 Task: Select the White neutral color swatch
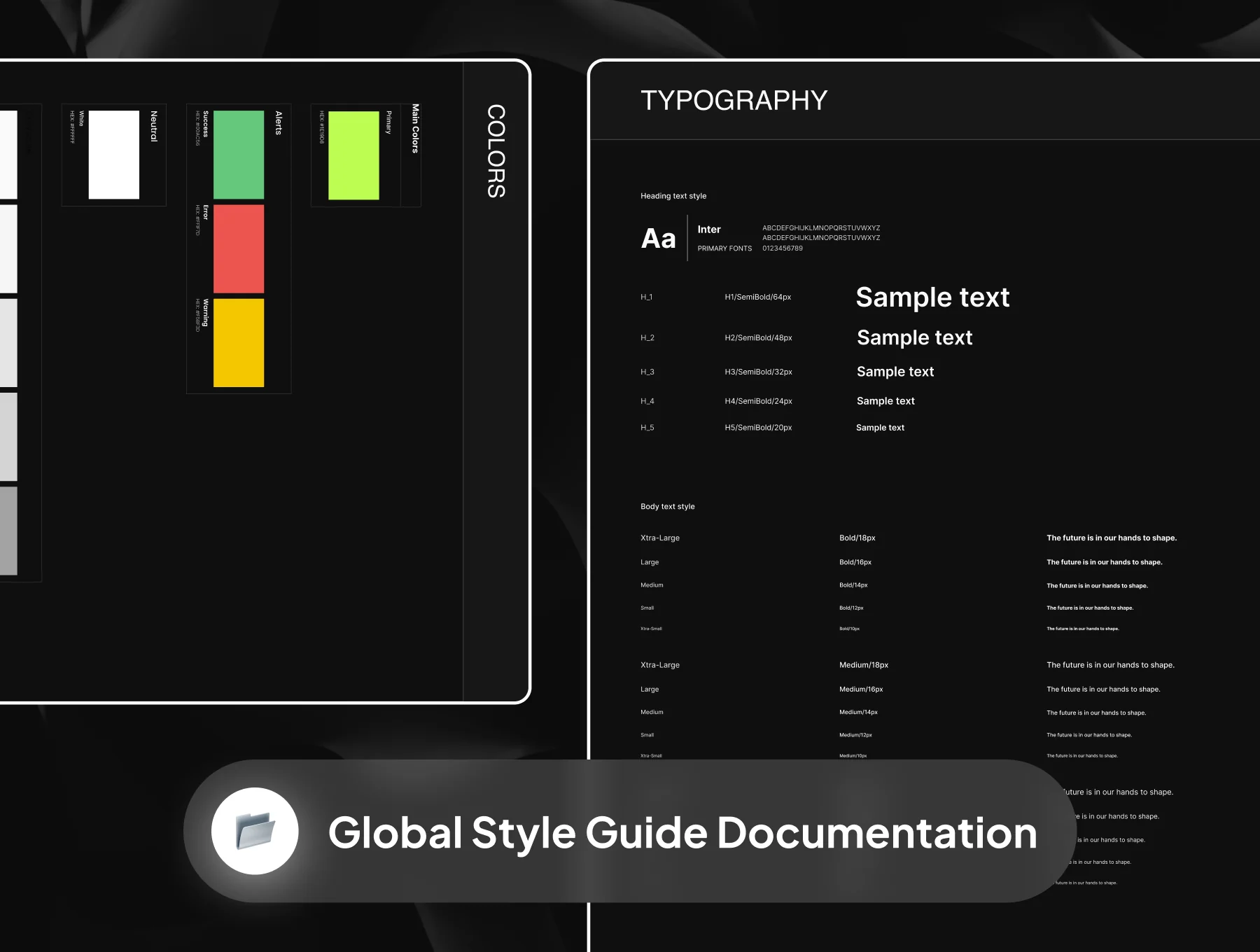click(114, 155)
